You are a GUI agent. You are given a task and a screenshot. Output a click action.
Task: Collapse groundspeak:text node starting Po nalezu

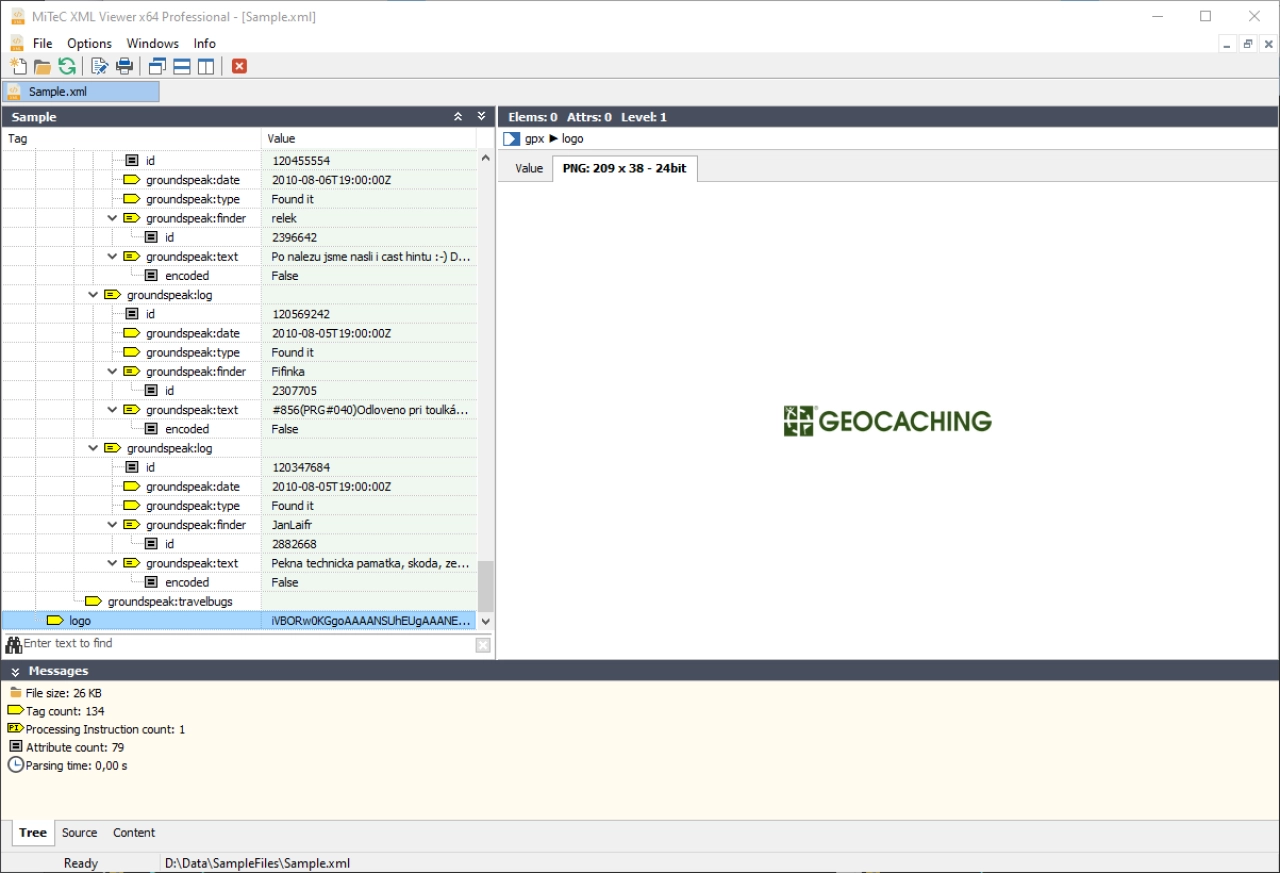113,257
